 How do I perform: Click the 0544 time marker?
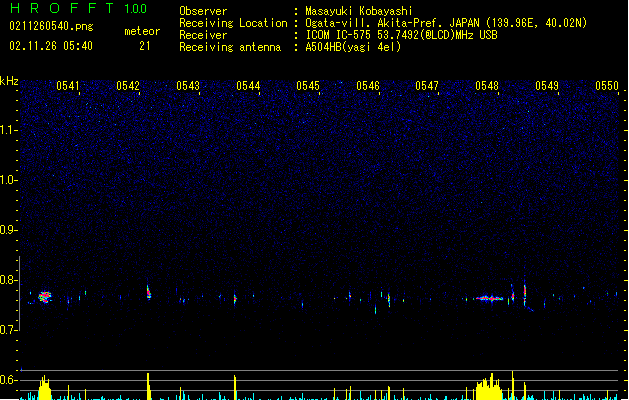tap(248, 86)
